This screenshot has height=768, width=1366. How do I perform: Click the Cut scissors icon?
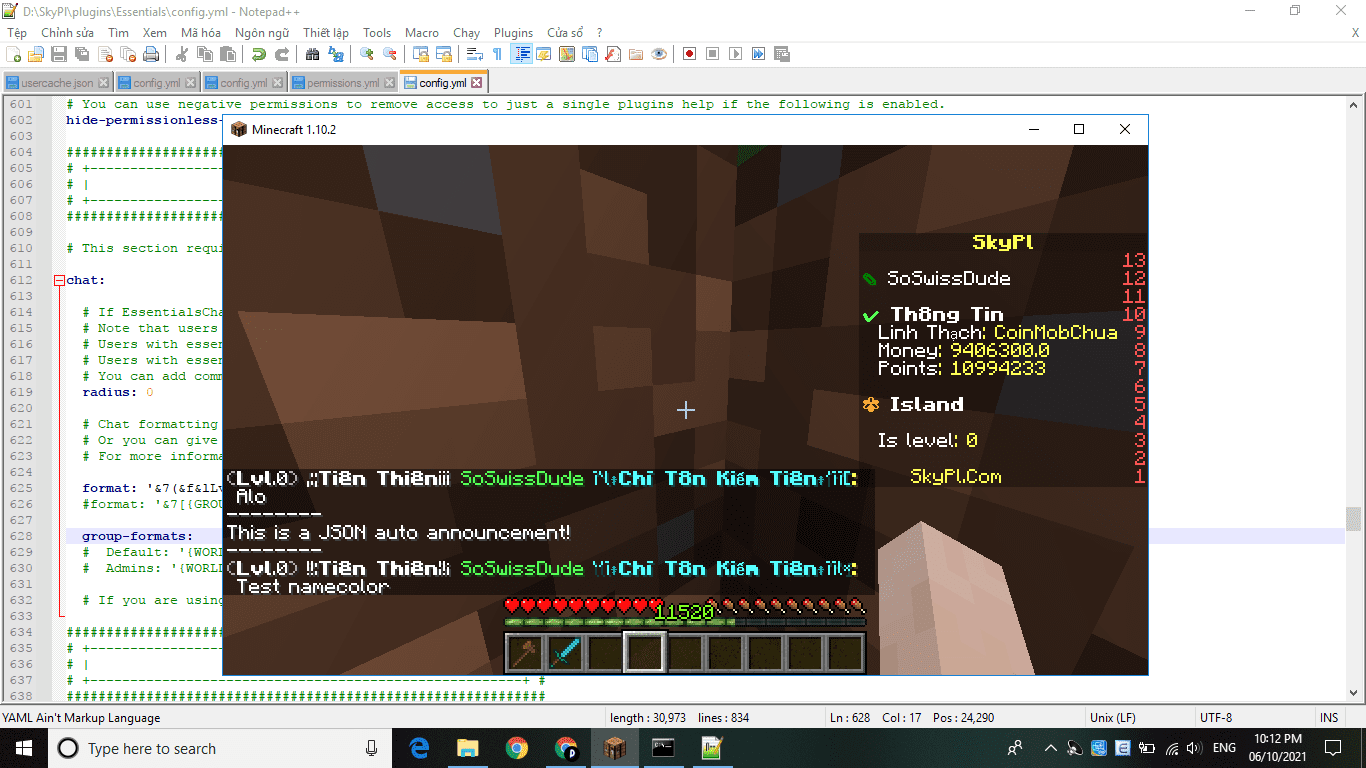(182, 54)
